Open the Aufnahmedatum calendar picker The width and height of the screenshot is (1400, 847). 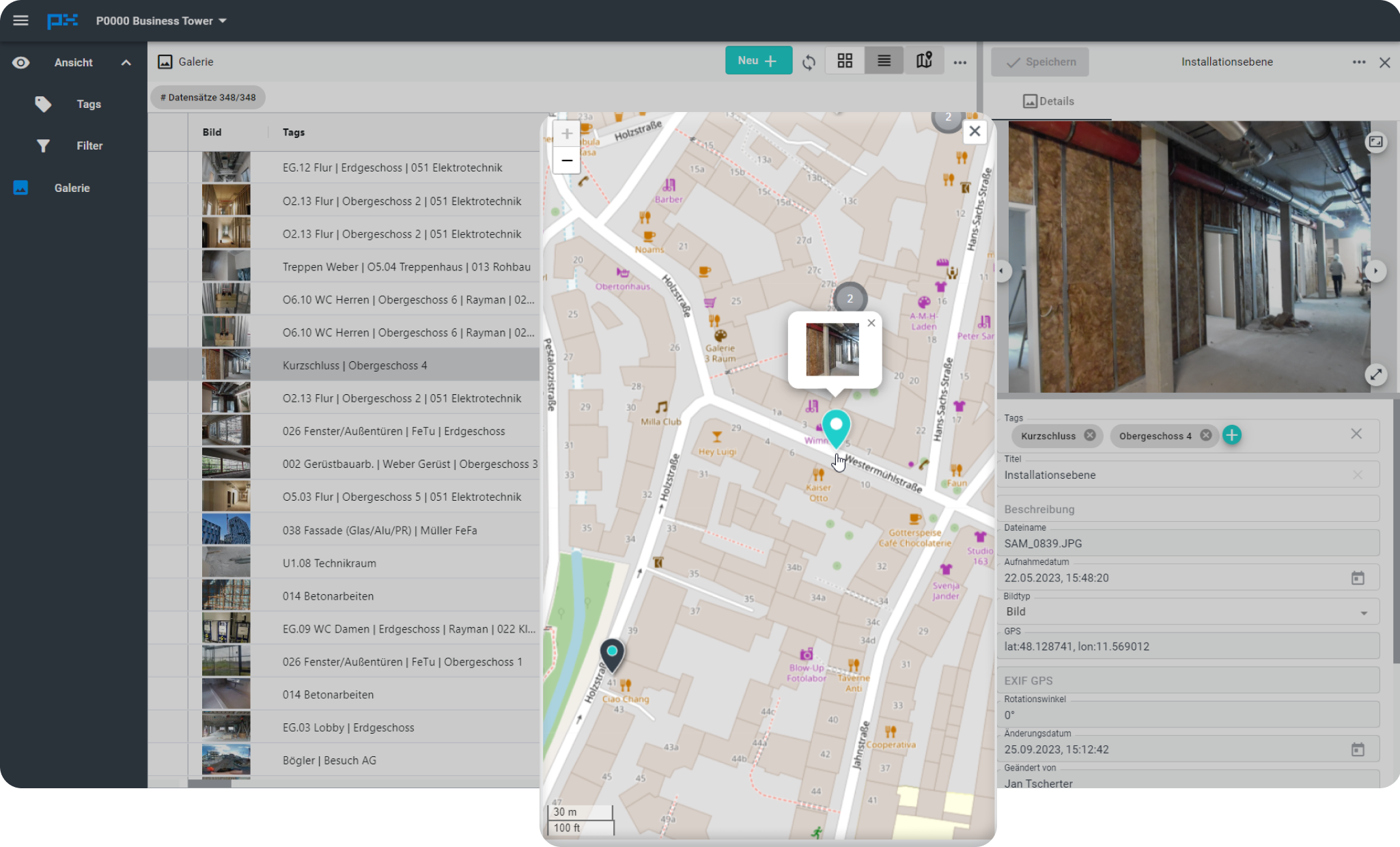pos(1358,578)
